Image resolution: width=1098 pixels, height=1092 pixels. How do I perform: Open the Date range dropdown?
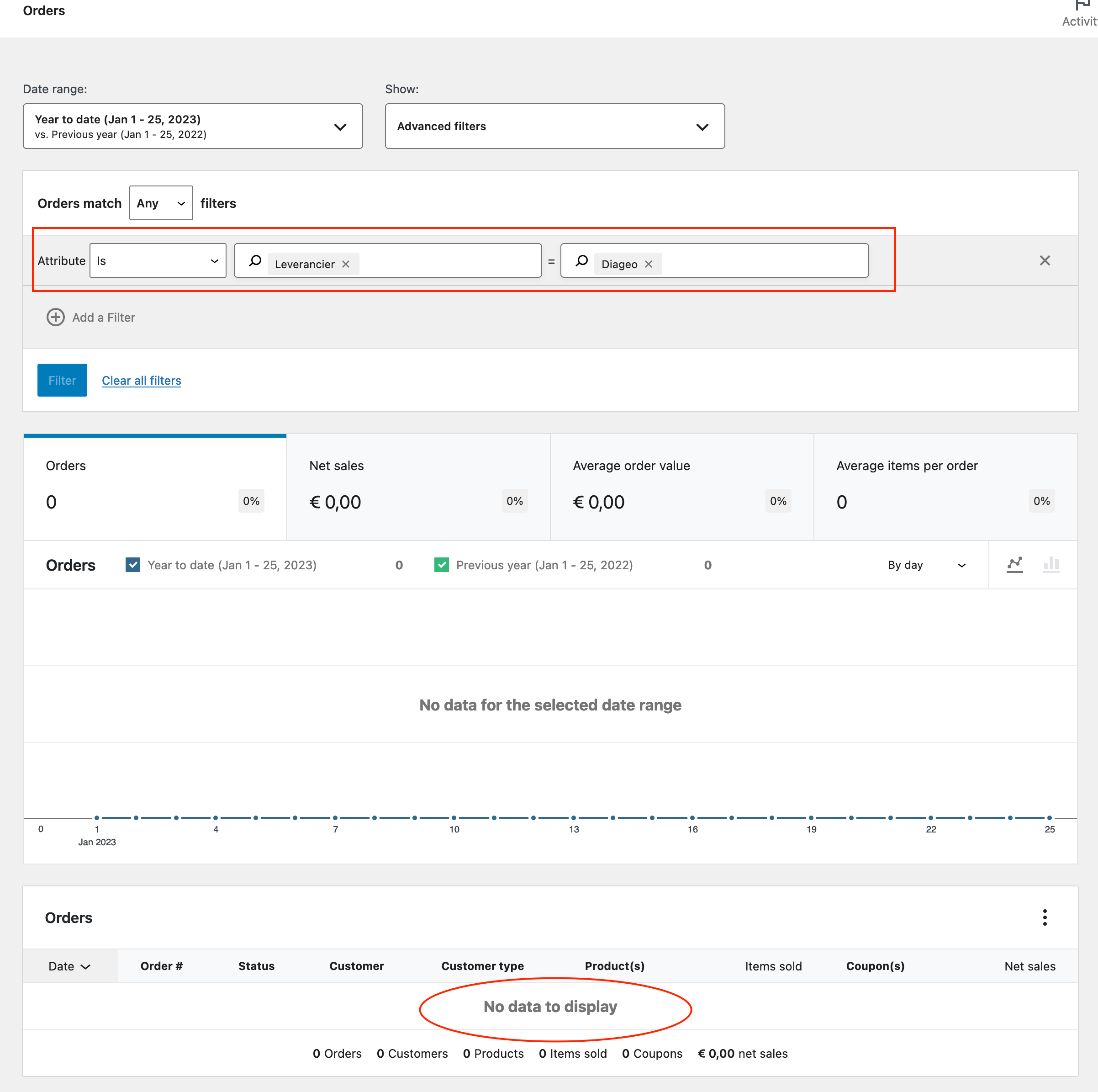tap(193, 126)
